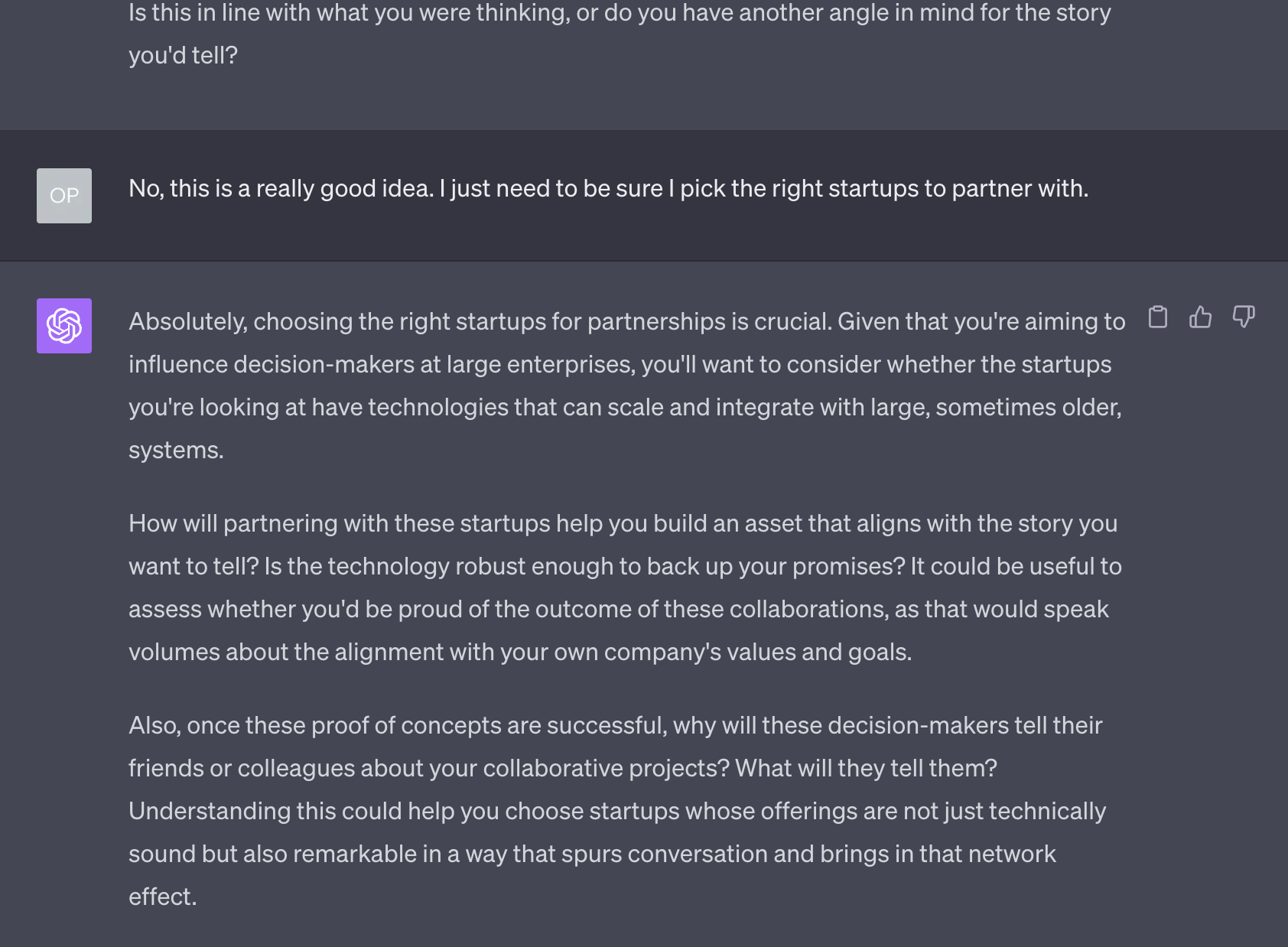Click the line beginning 'Understanding this could help'
The width and height of the screenshot is (1288, 947).
coord(617,811)
